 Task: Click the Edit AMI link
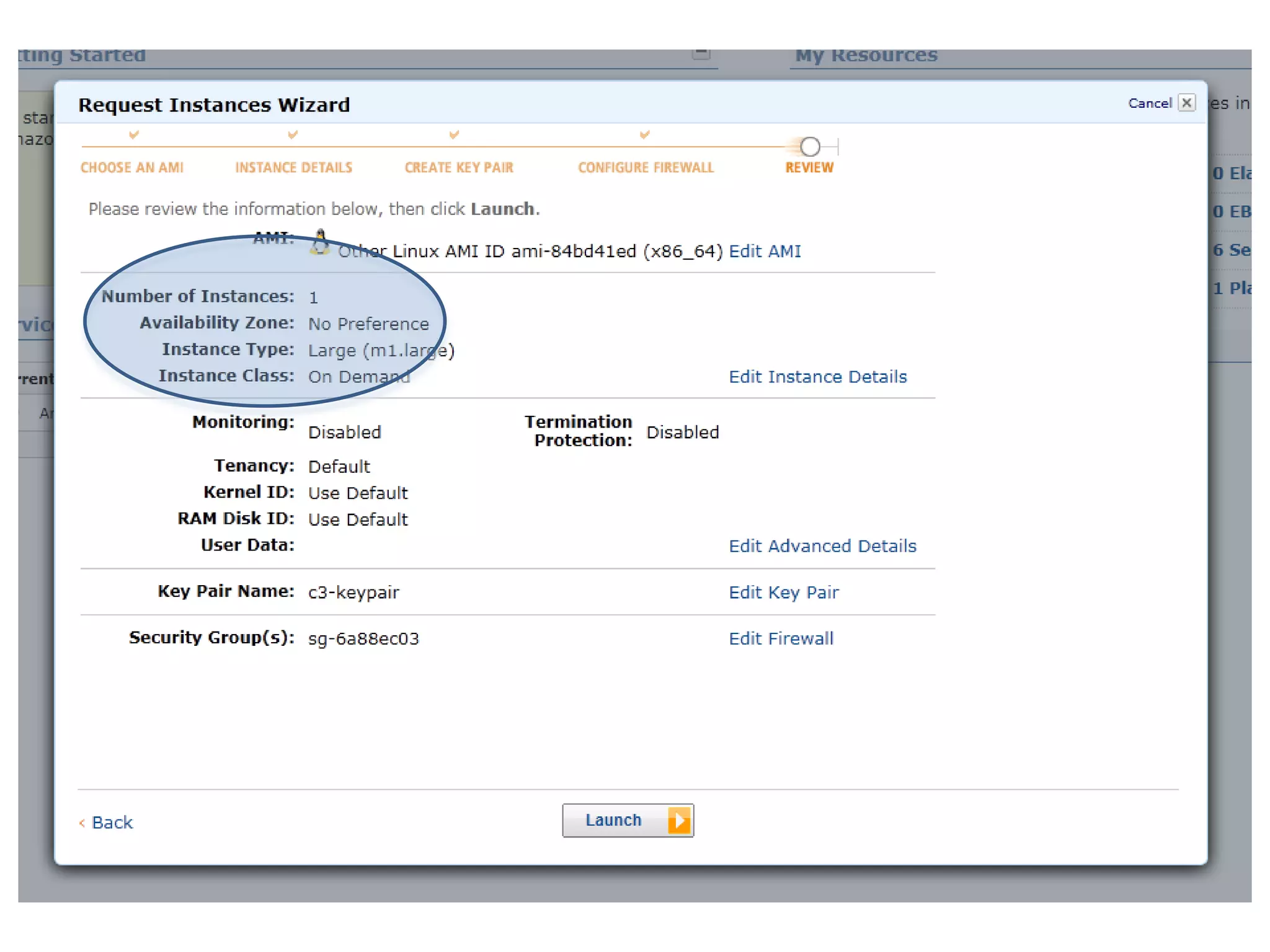point(765,251)
